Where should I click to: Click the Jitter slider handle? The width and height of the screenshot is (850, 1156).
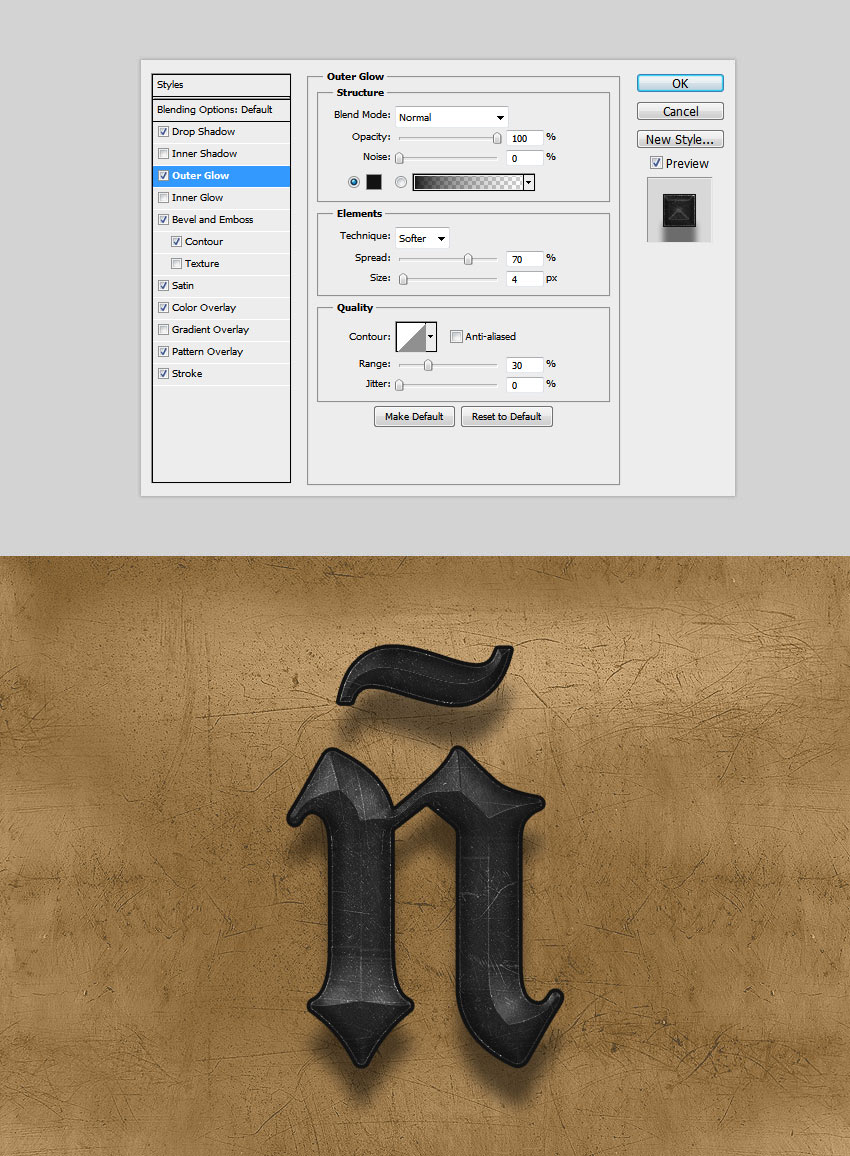(400, 385)
